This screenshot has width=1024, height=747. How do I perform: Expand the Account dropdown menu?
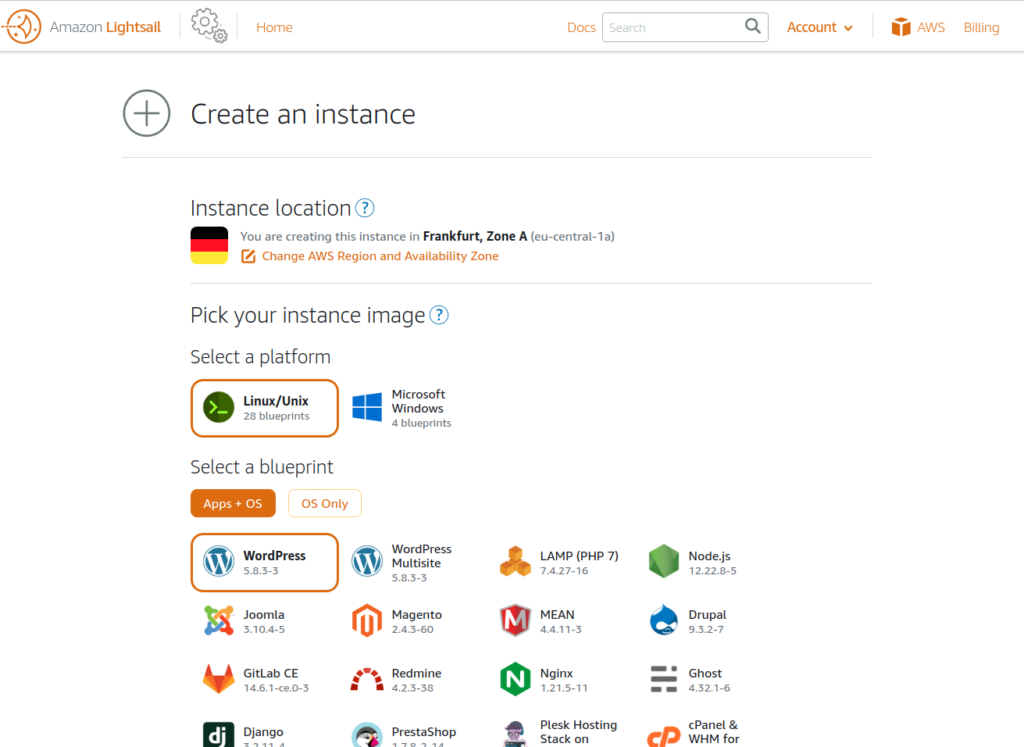point(820,27)
